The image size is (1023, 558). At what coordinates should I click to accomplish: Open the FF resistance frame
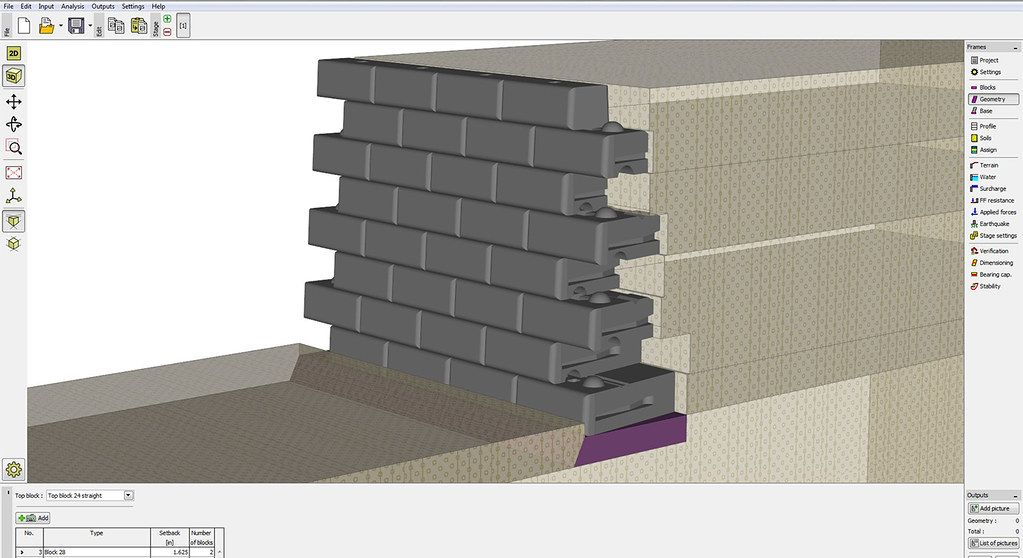(x=992, y=200)
